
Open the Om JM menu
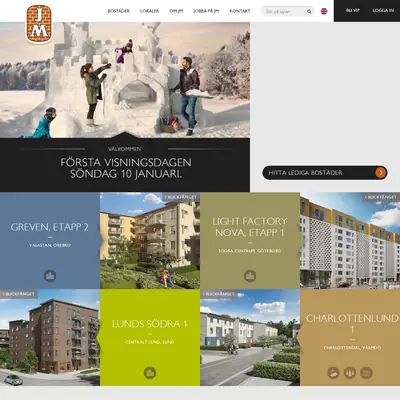click(x=176, y=11)
